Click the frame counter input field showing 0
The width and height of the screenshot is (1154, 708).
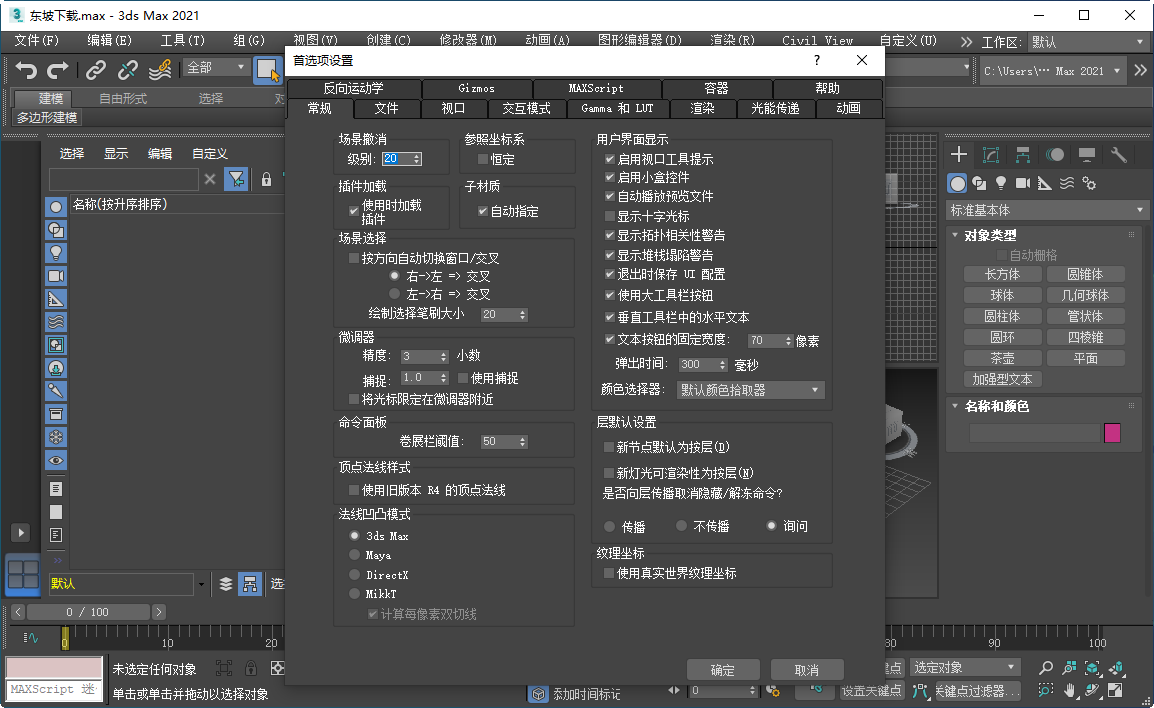(718, 690)
